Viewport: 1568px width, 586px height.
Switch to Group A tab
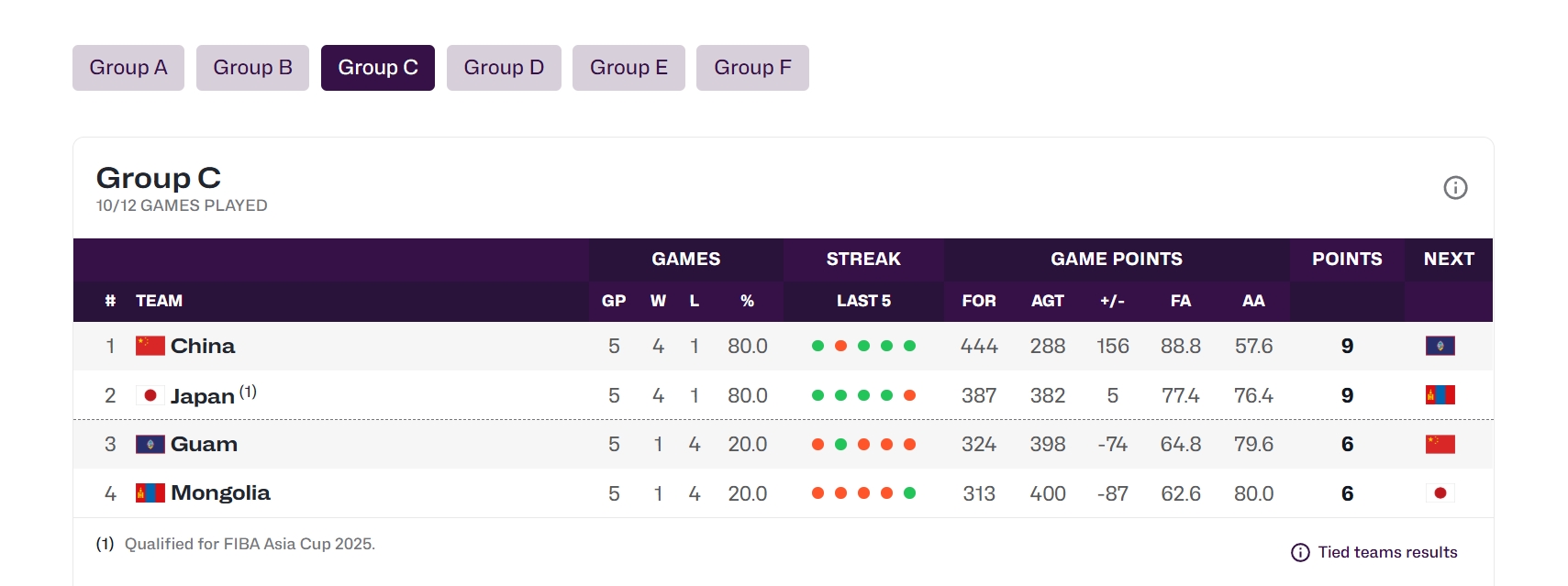point(128,68)
